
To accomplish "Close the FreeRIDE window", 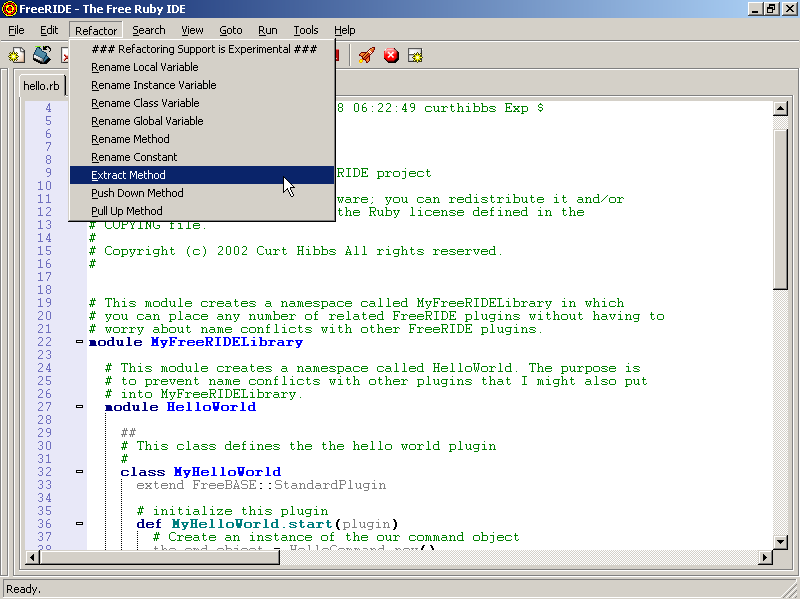I will (789, 9).
